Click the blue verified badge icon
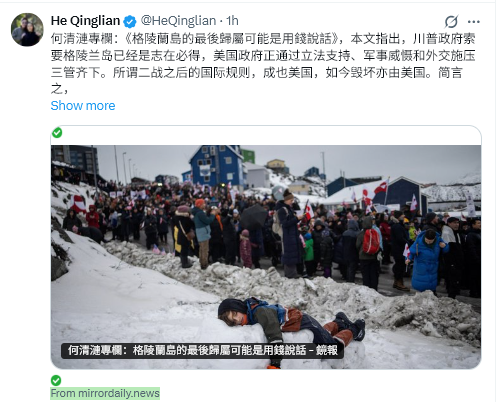498x402 pixels. pos(130,22)
